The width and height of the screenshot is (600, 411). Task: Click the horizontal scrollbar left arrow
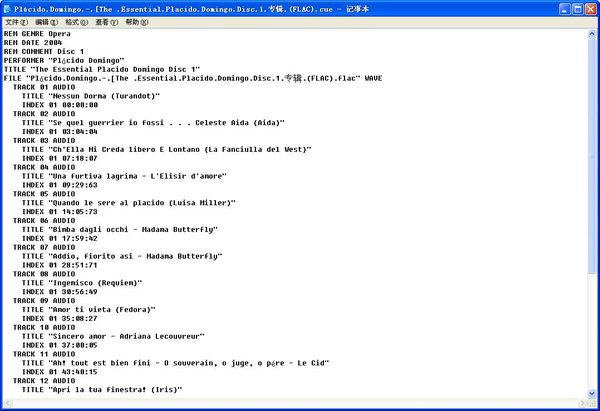8,403
